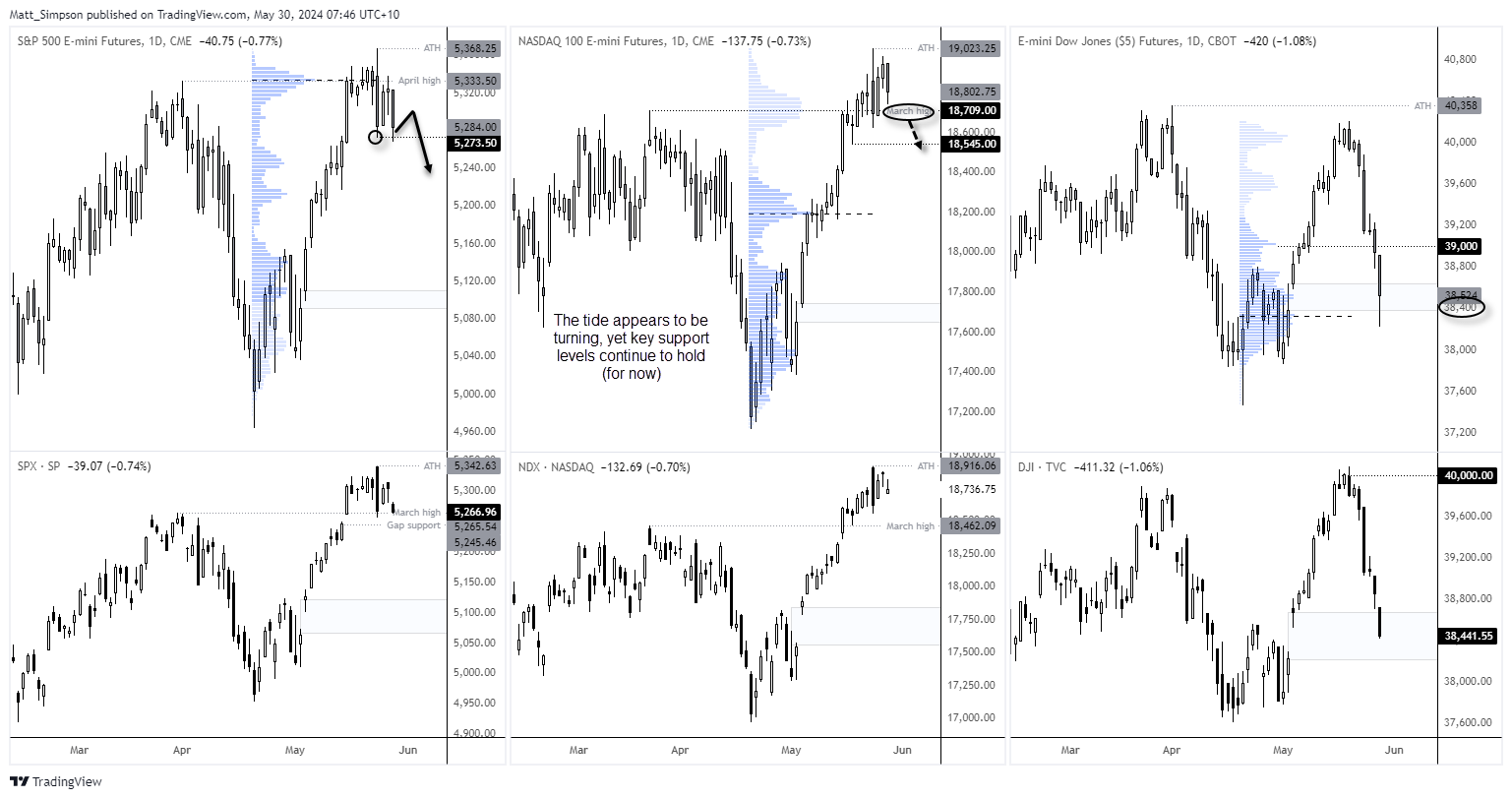The height and width of the screenshot is (799, 1512).
Task: Click the Gap support annotation on SPX chart
Action: coord(413,525)
